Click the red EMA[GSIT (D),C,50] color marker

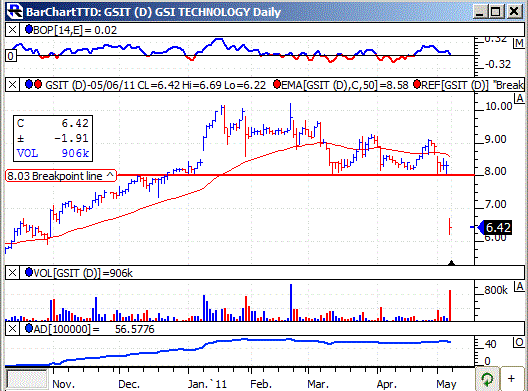click(x=277, y=84)
